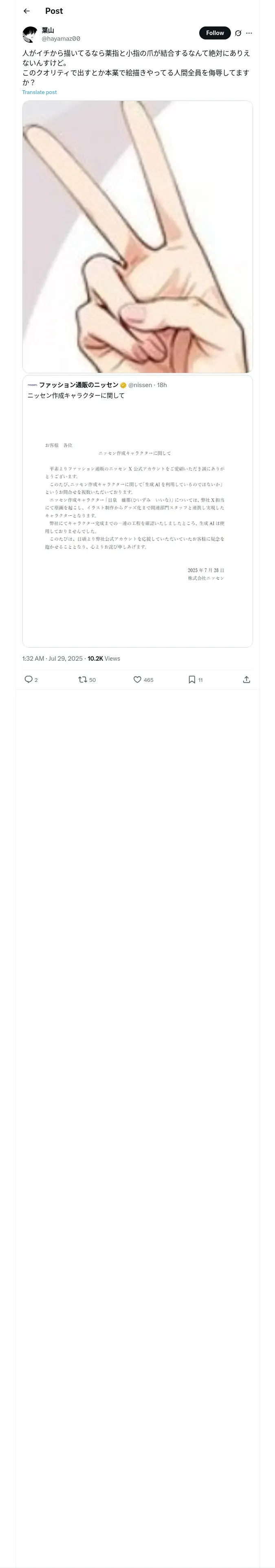Open @hayamaz00 handle profile
The height and width of the screenshot is (1568, 275).
pyautogui.click(x=61, y=38)
